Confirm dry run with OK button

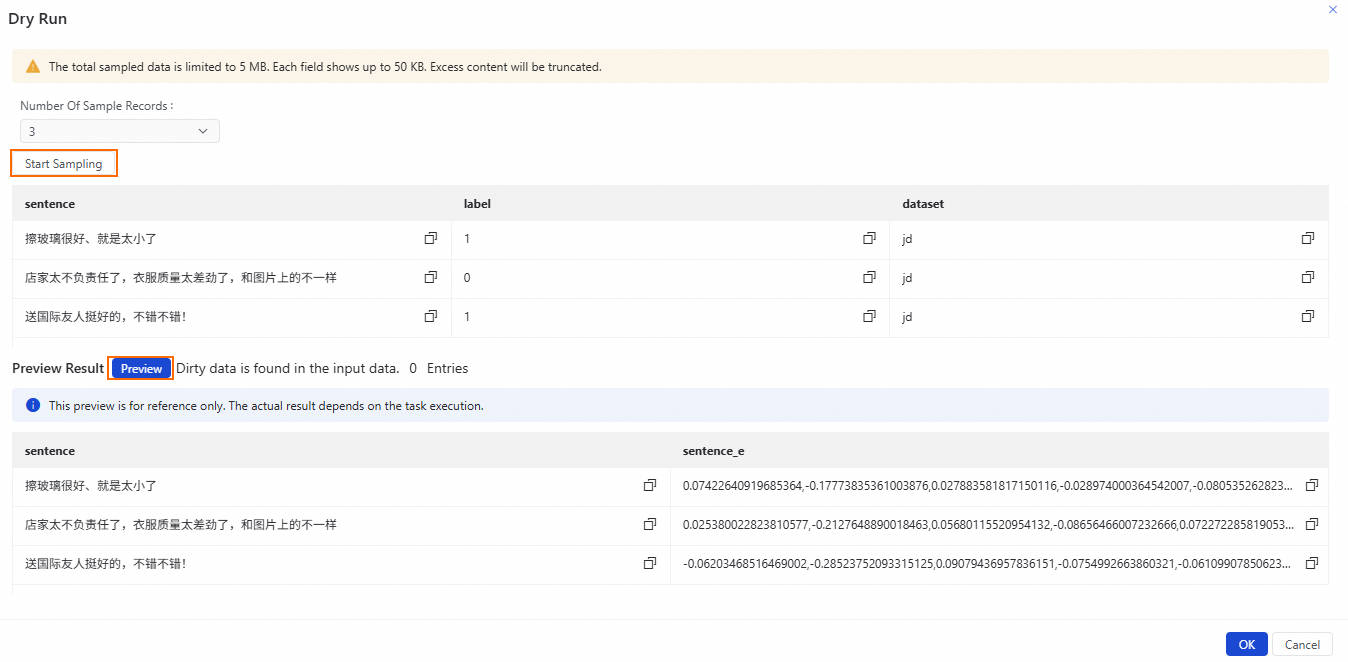(x=1246, y=645)
